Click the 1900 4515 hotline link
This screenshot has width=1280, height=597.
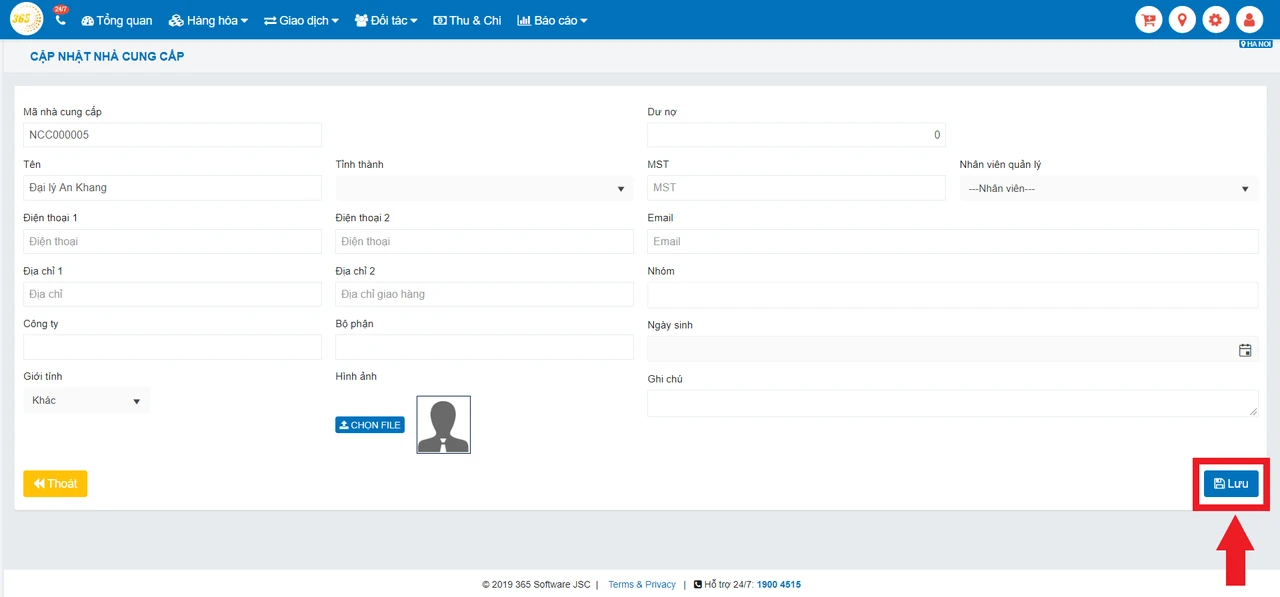click(x=778, y=585)
